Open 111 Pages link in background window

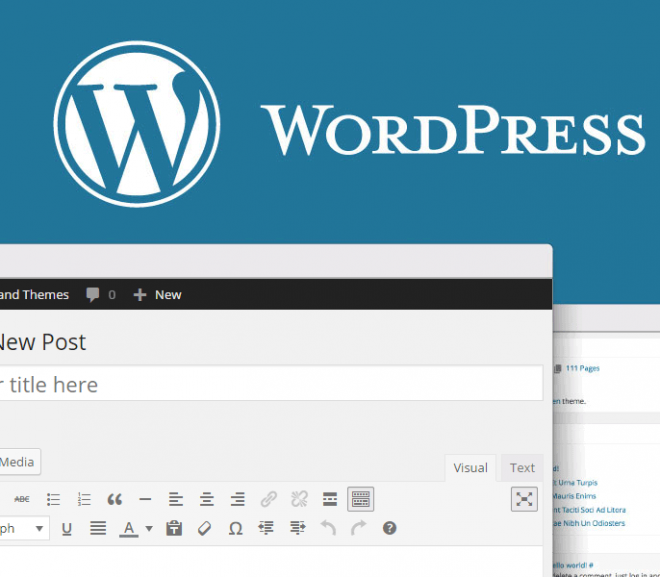(583, 368)
